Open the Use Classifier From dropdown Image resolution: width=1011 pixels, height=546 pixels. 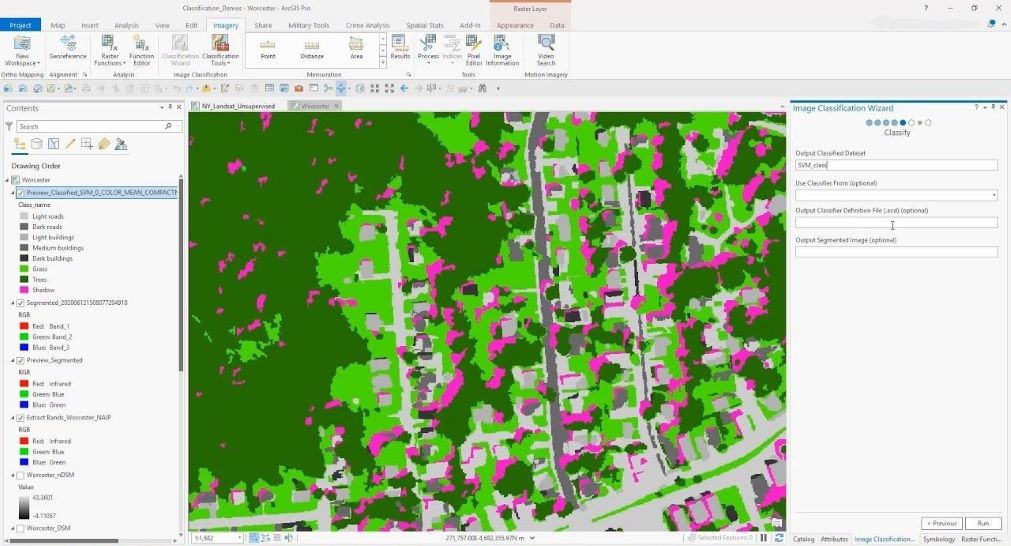pyautogui.click(x=994, y=195)
